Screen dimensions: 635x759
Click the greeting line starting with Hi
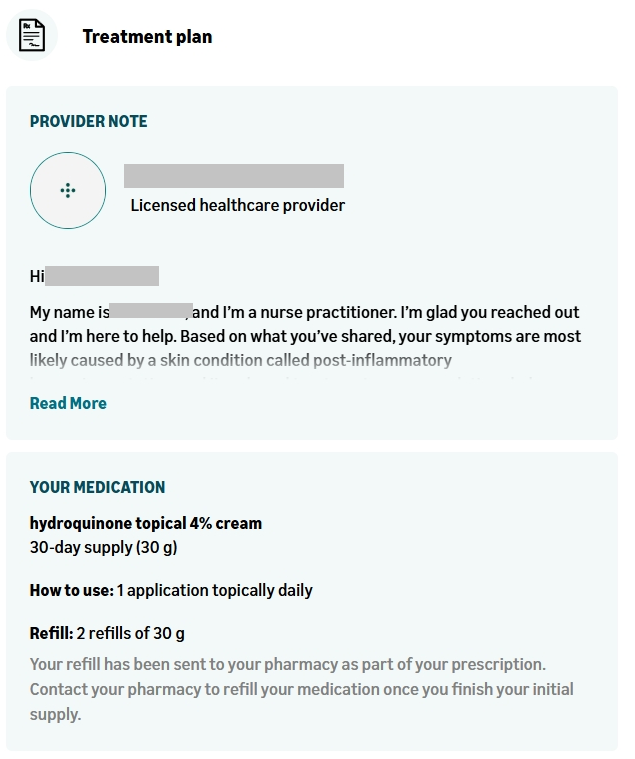tap(94, 276)
